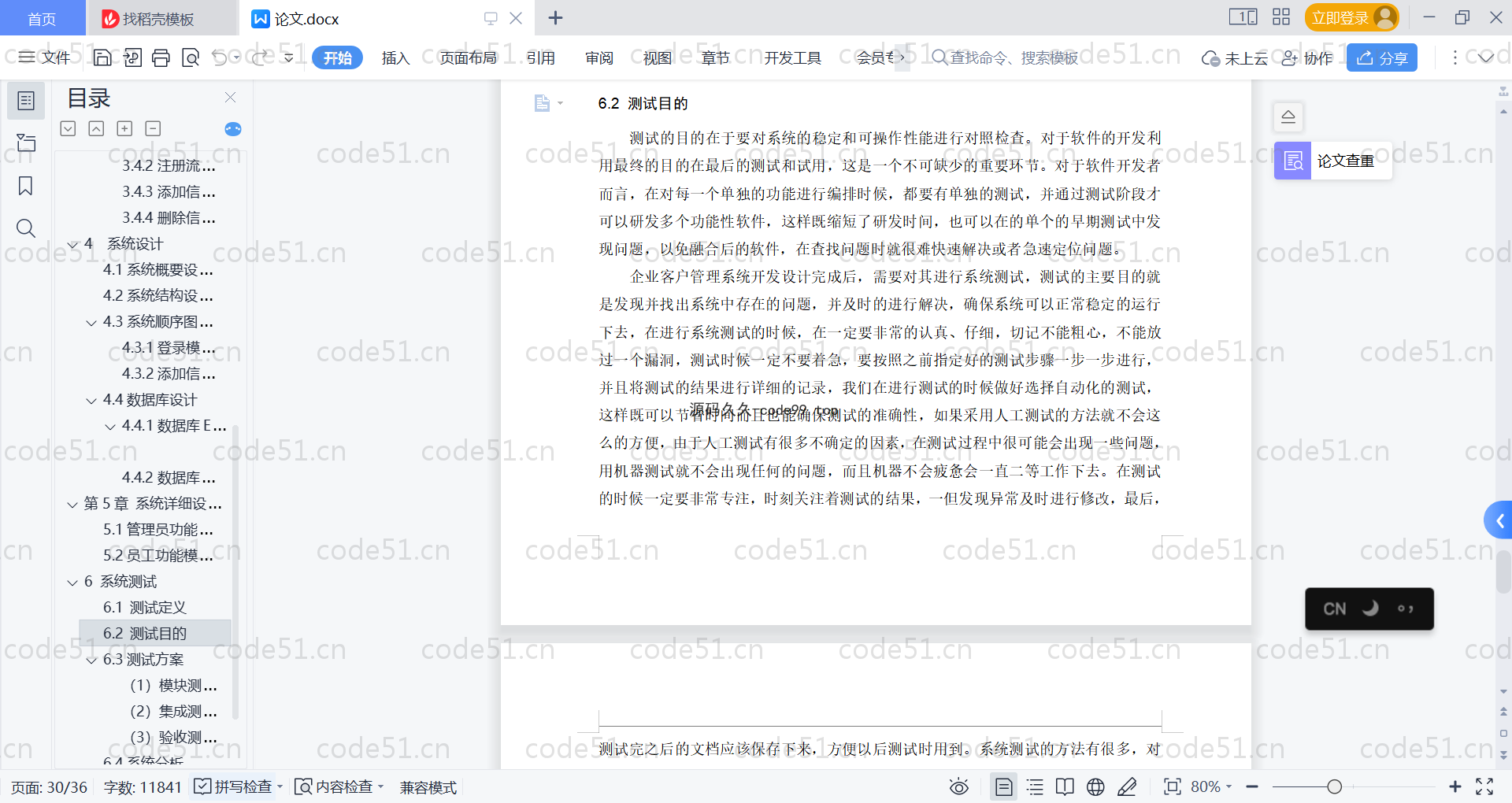This screenshot has height=803, width=1512.
Task: Open the search icon in left sidebar
Action: [25, 228]
